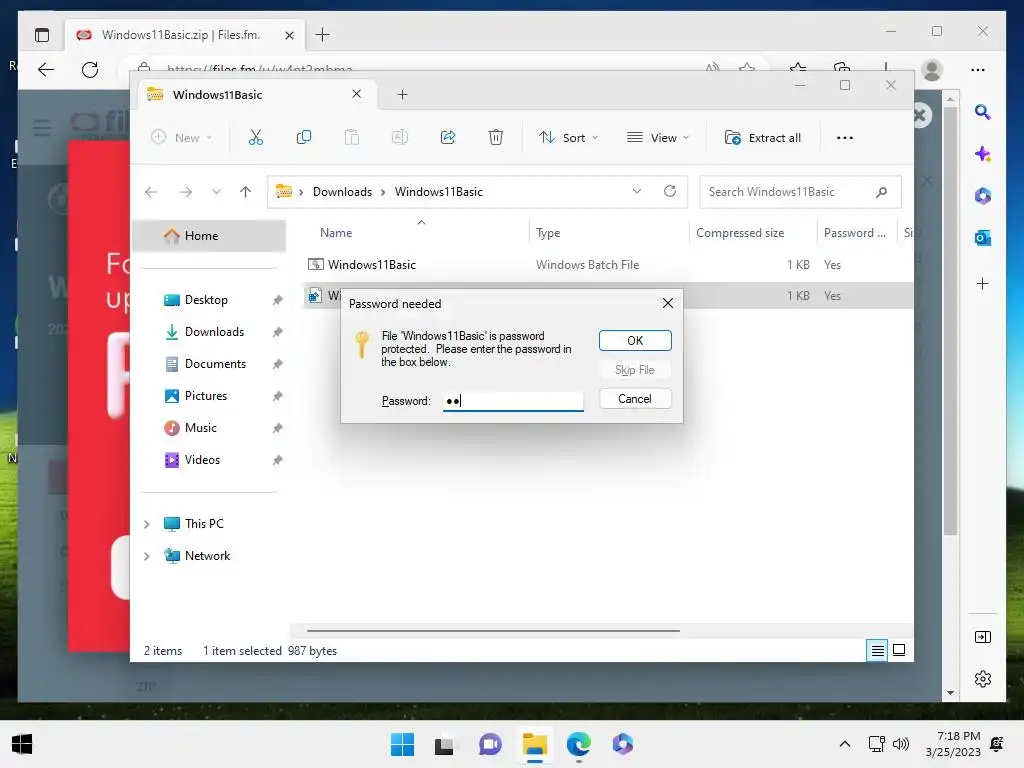The image size is (1024, 768).
Task: Open the See more ellipsis menu in Explorer
Action: (844, 138)
